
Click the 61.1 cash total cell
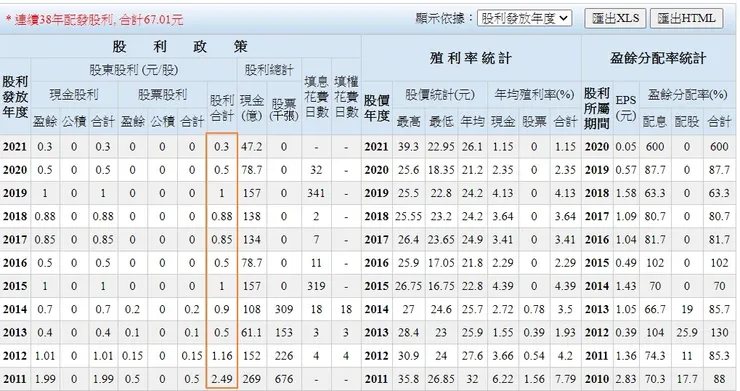click(x=252, y=332)
